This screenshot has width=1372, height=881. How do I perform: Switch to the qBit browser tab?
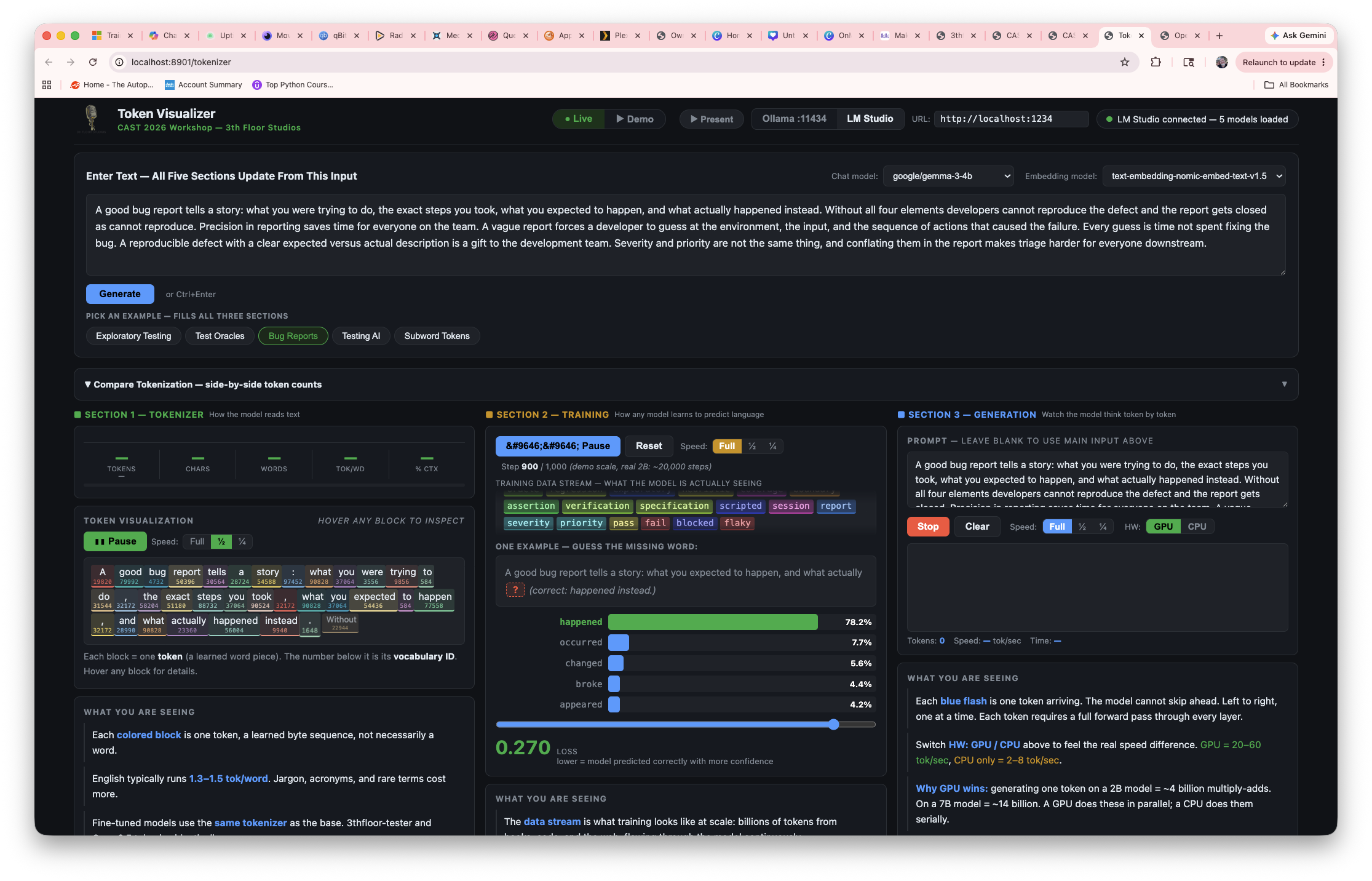(x=339, y=36)
